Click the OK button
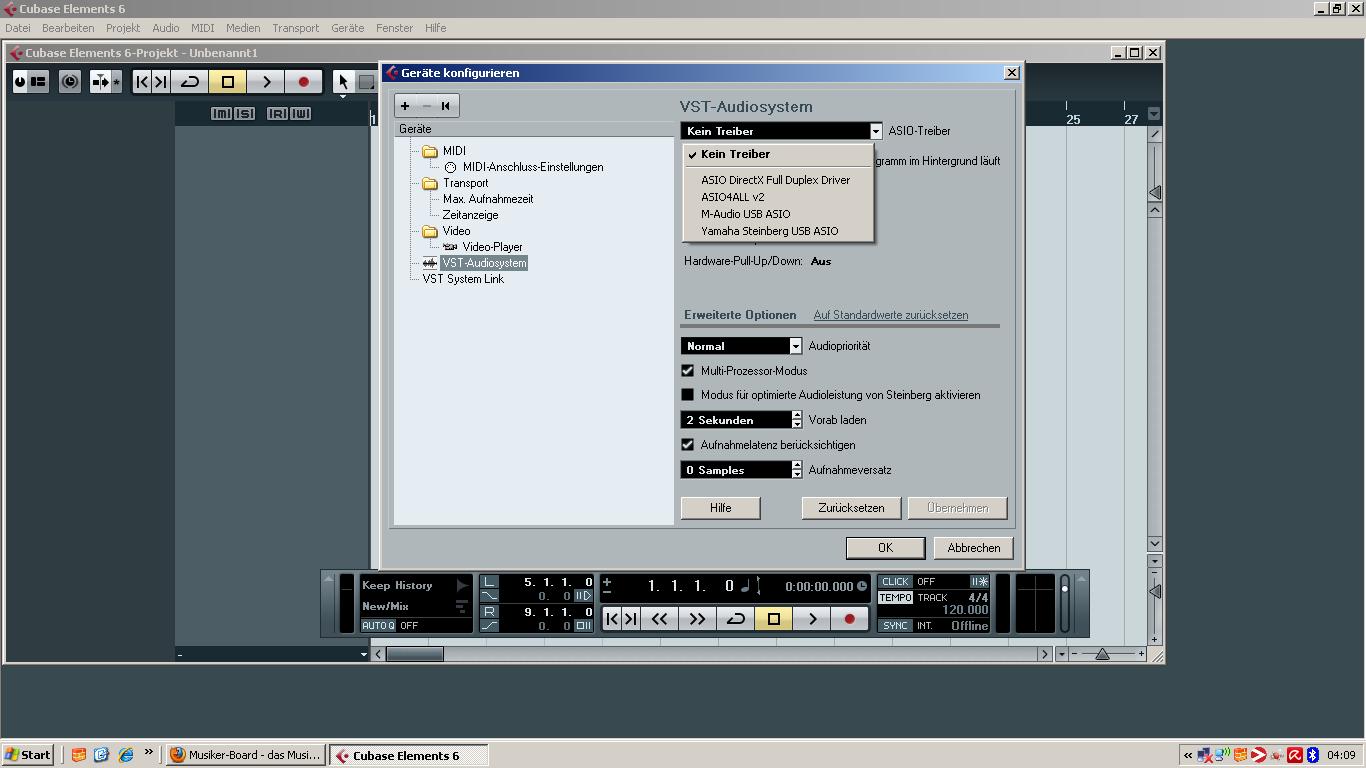Screen dimensions: 1366x768 885,548
